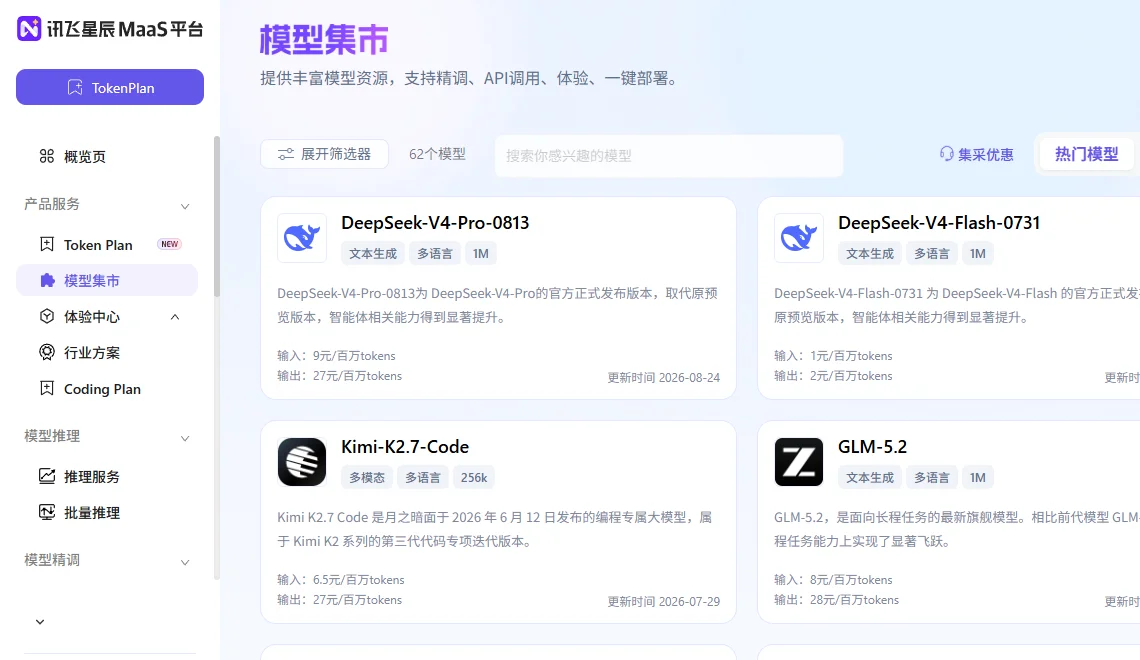
Task: Click the DeepSeek-V4-Pro-0813 description paragraph
Action: point(497,305)
